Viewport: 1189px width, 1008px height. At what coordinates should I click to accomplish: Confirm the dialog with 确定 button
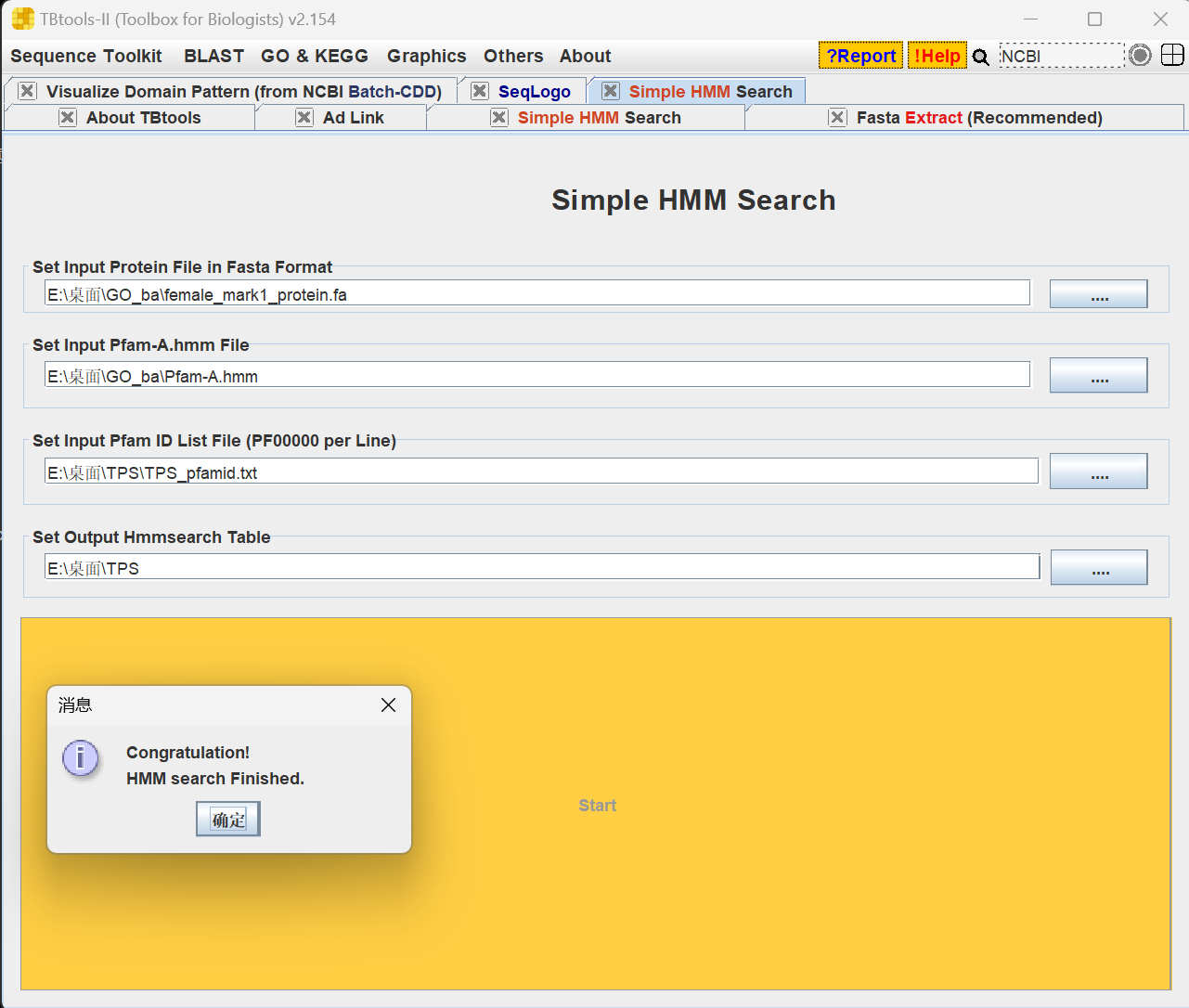pyautogui.click(x=228, y=820)
